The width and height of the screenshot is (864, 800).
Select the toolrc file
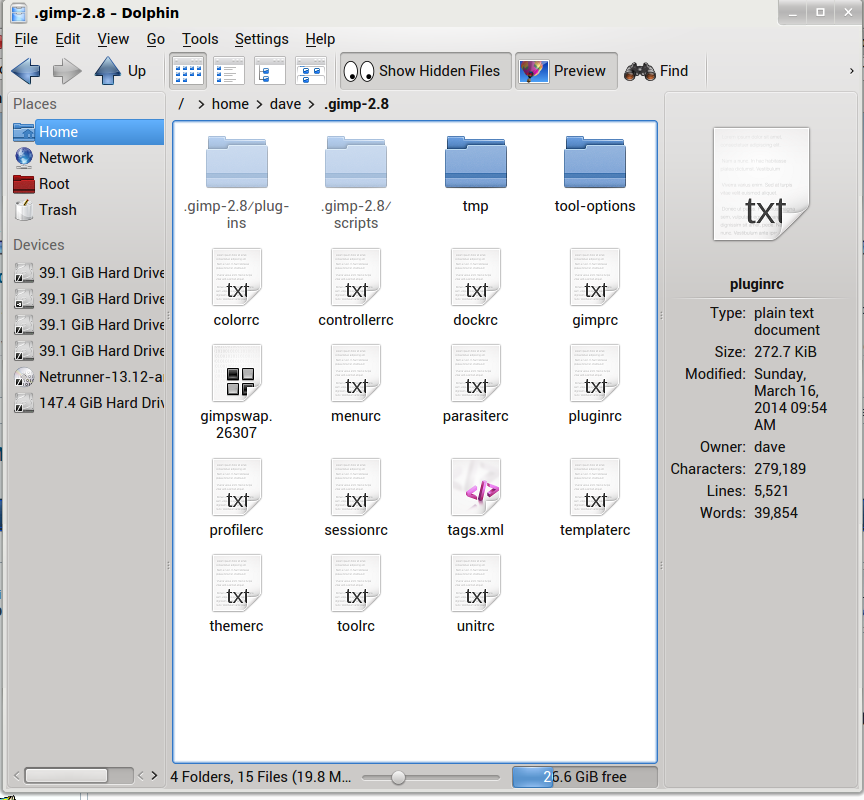click(x=356, y=594)
